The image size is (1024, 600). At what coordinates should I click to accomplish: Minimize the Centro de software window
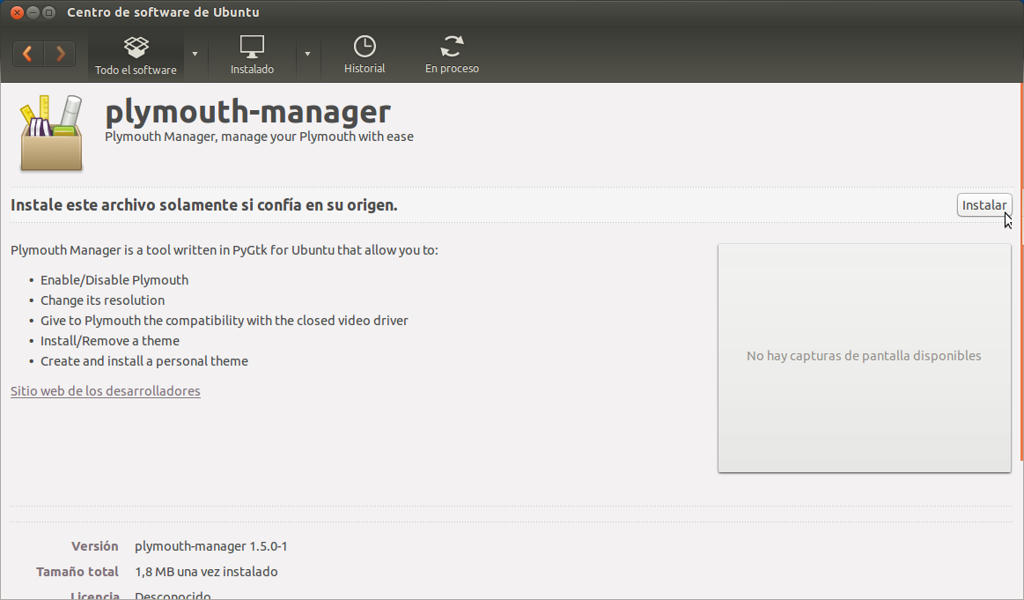coord(33,12)
